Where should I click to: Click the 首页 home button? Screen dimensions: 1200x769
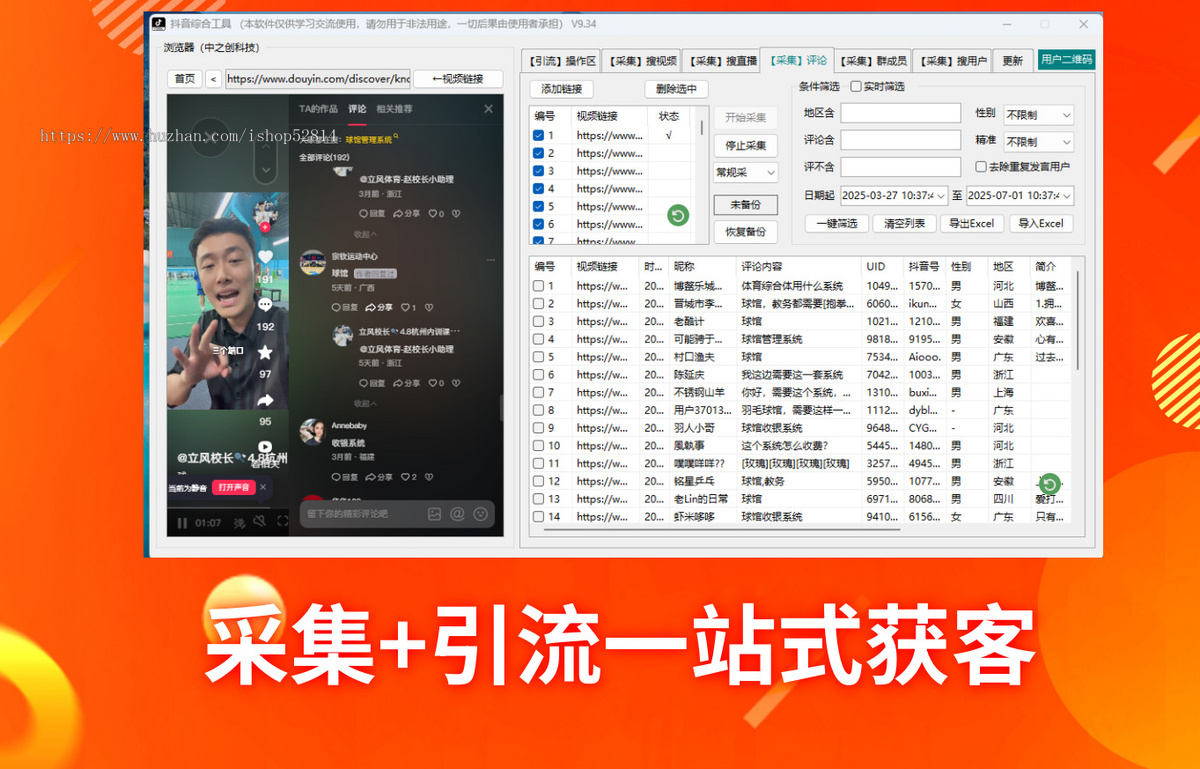pyautogui.click(x=185, y=79)
